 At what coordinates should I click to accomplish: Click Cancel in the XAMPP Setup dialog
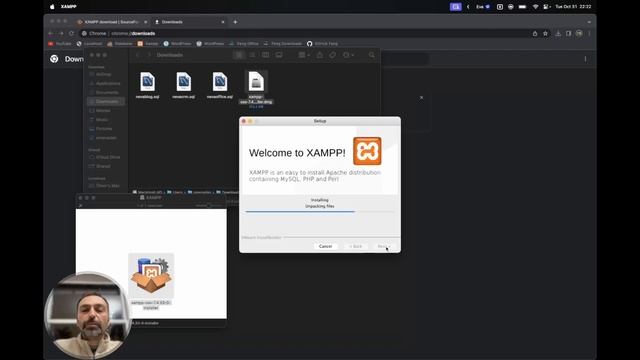(x=325, y=246)
